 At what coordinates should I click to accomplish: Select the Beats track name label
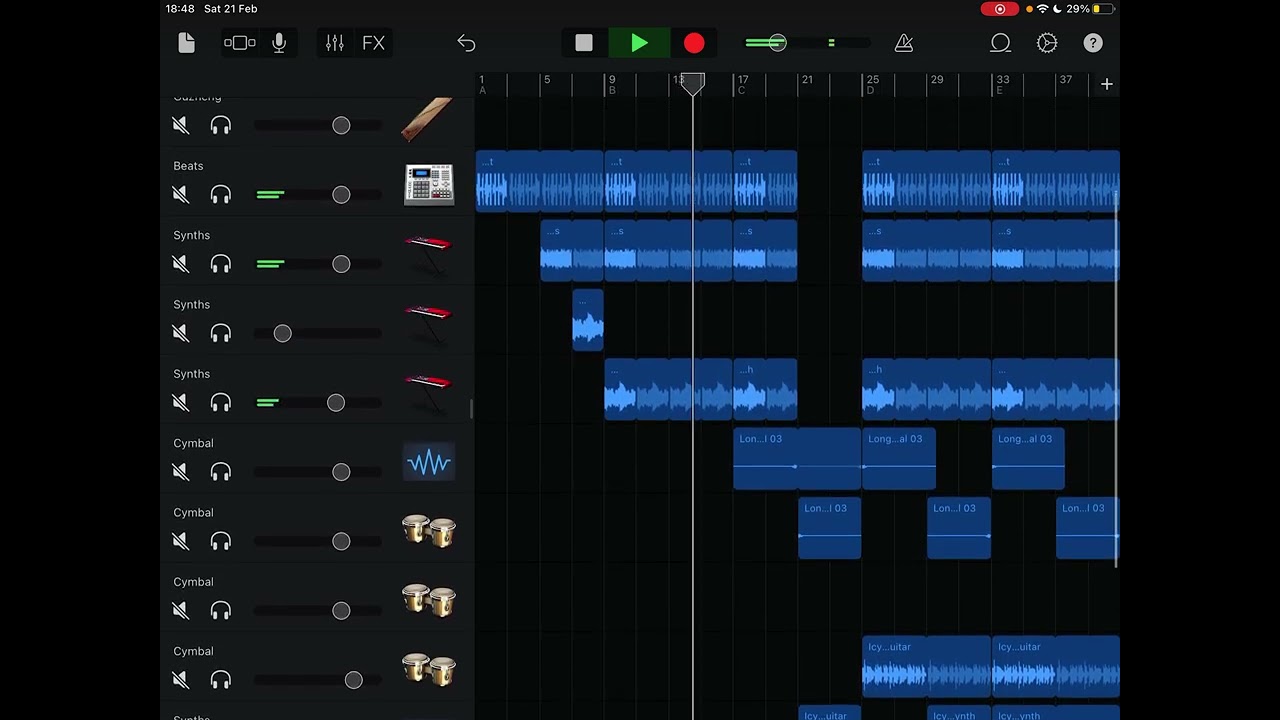pyautogui.click(x=188, y=166)
